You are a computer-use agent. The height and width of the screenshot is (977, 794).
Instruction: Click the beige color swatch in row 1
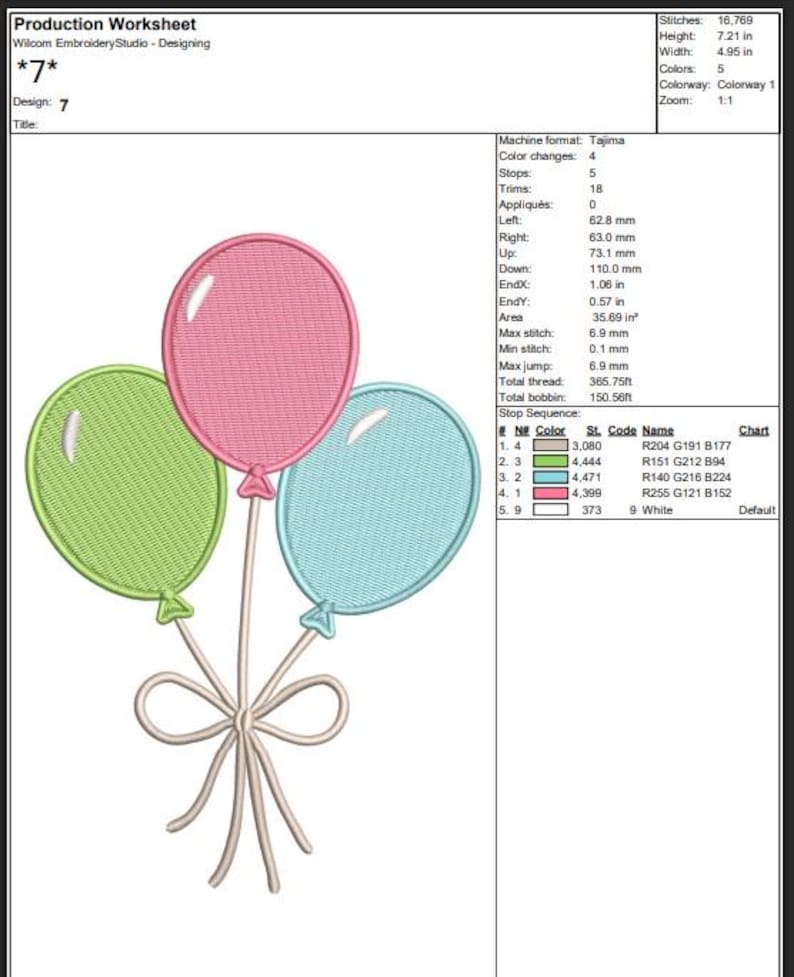(550, 446)
